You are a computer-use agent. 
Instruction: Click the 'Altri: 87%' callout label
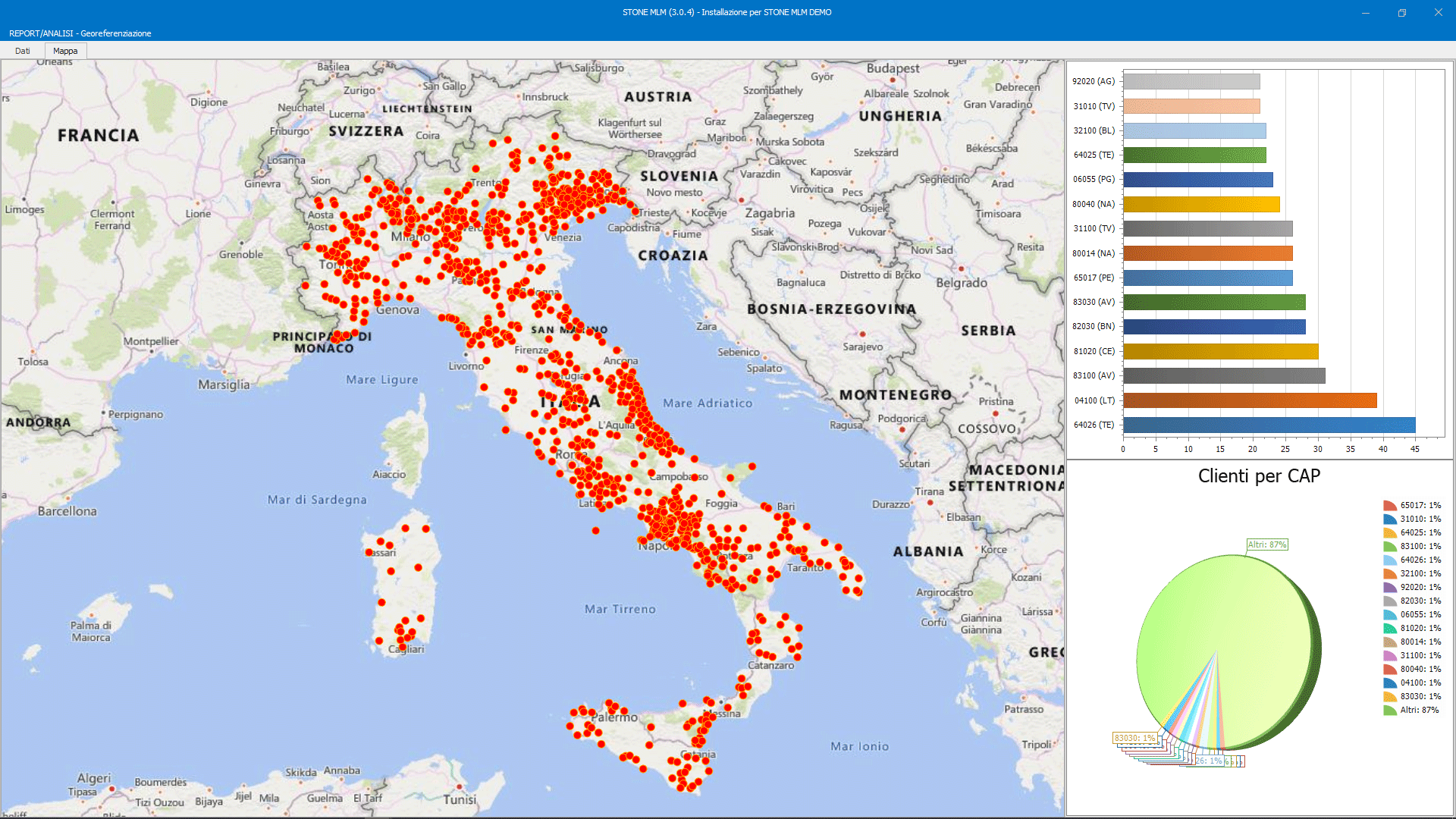[1266, 544]
